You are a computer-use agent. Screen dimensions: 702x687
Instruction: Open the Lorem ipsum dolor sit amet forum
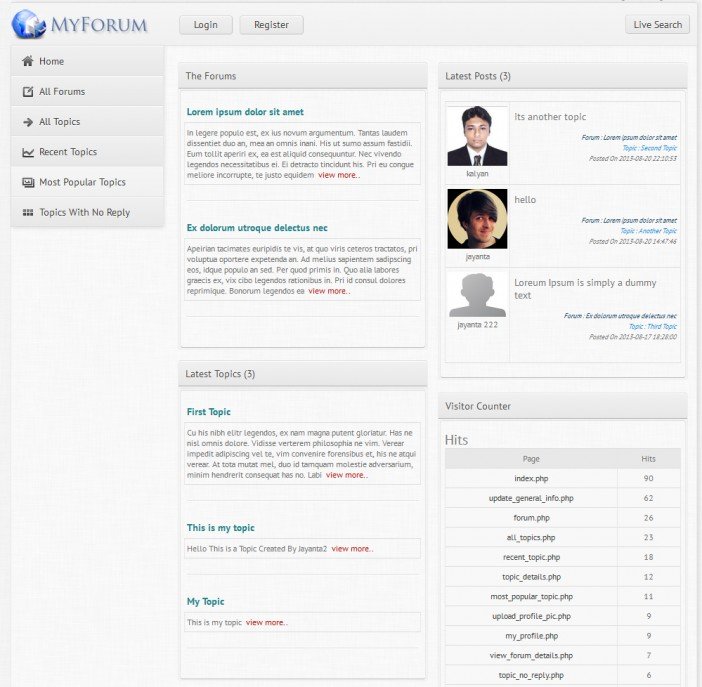point(245,112)
